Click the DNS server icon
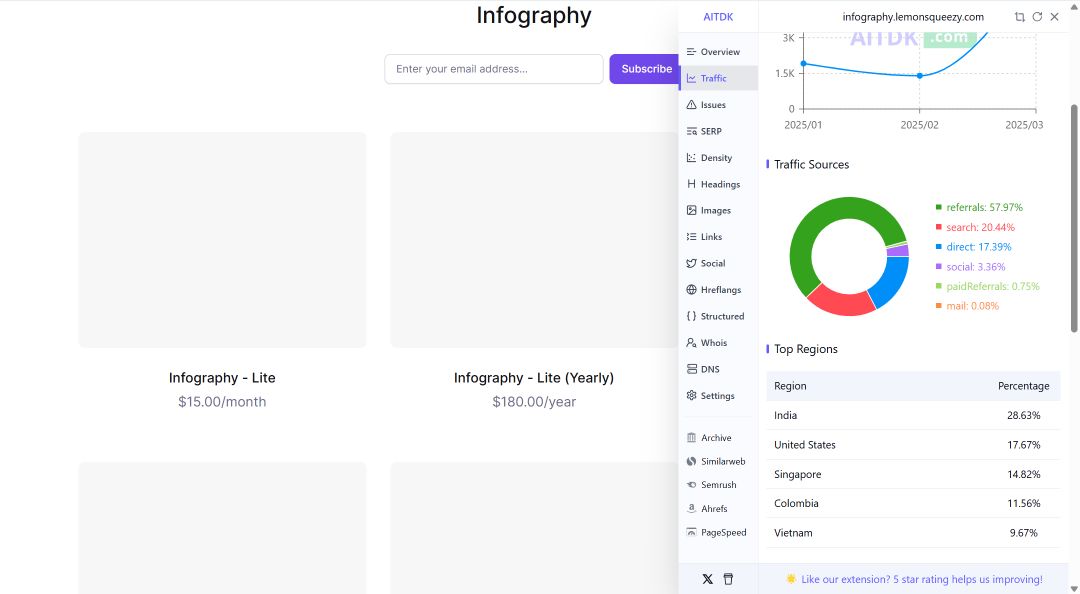 (692, 369)
